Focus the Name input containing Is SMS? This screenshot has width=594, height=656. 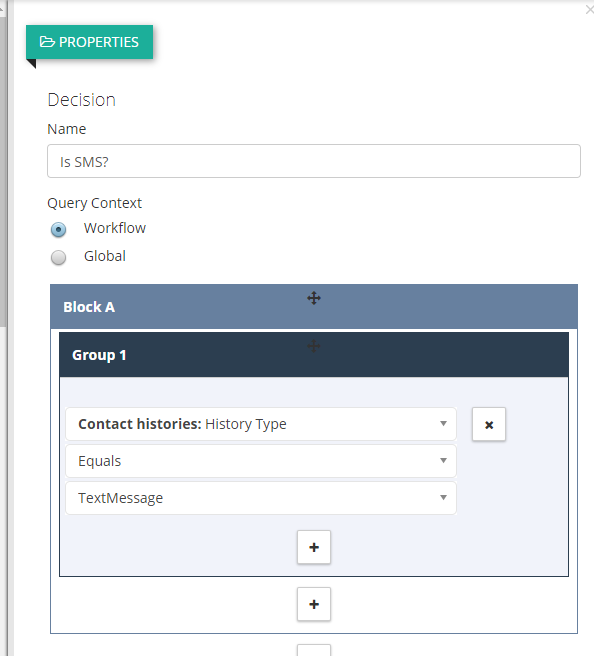314,161
